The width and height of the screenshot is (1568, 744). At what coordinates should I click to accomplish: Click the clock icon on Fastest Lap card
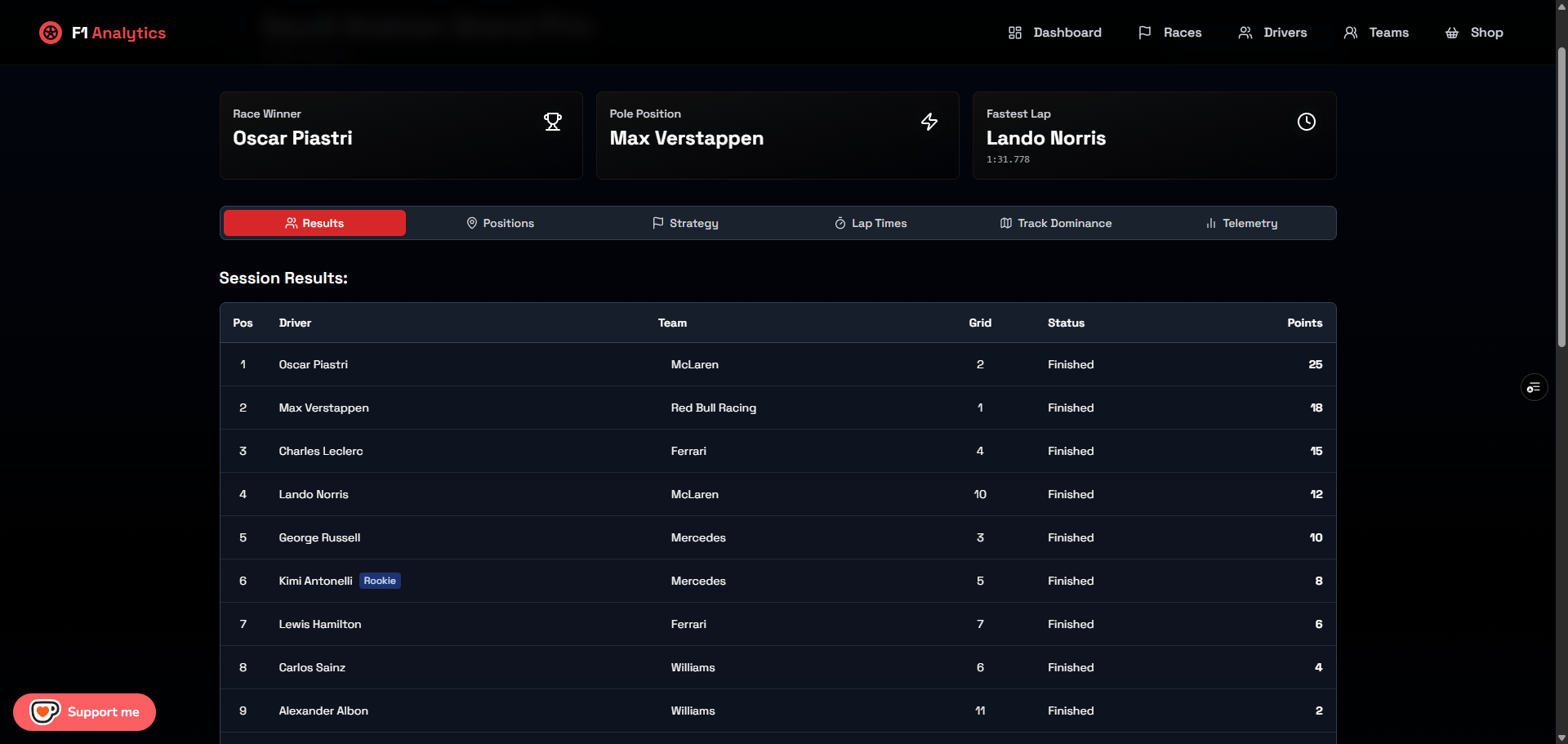pos(1307,122)
